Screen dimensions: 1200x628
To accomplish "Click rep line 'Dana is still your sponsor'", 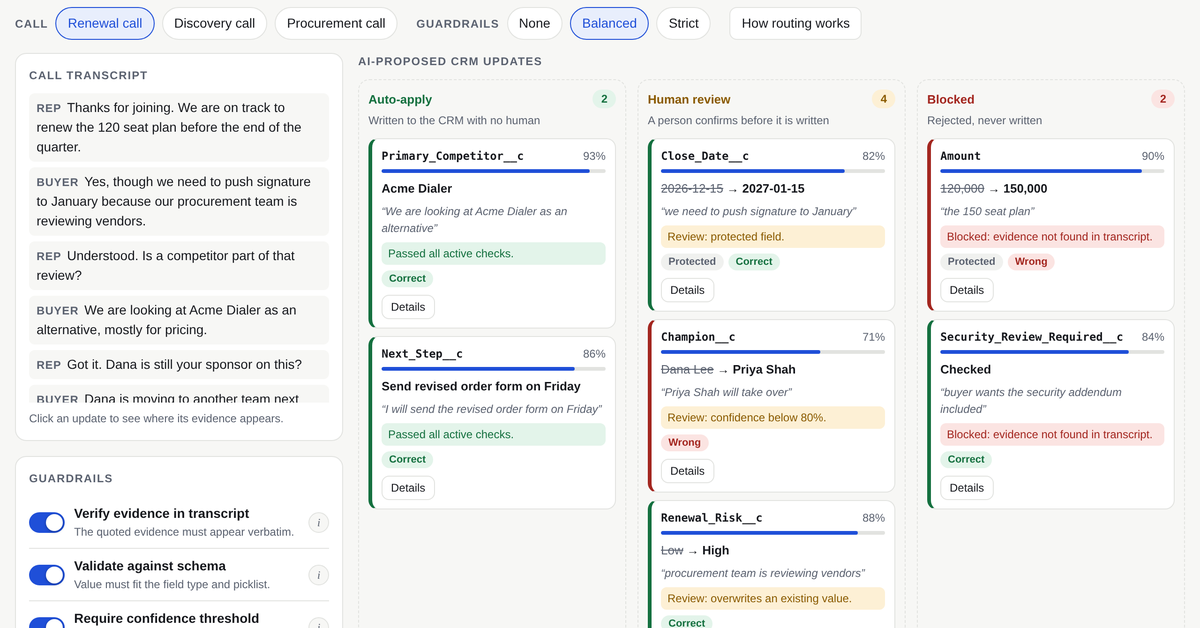I will click(179, 364).
